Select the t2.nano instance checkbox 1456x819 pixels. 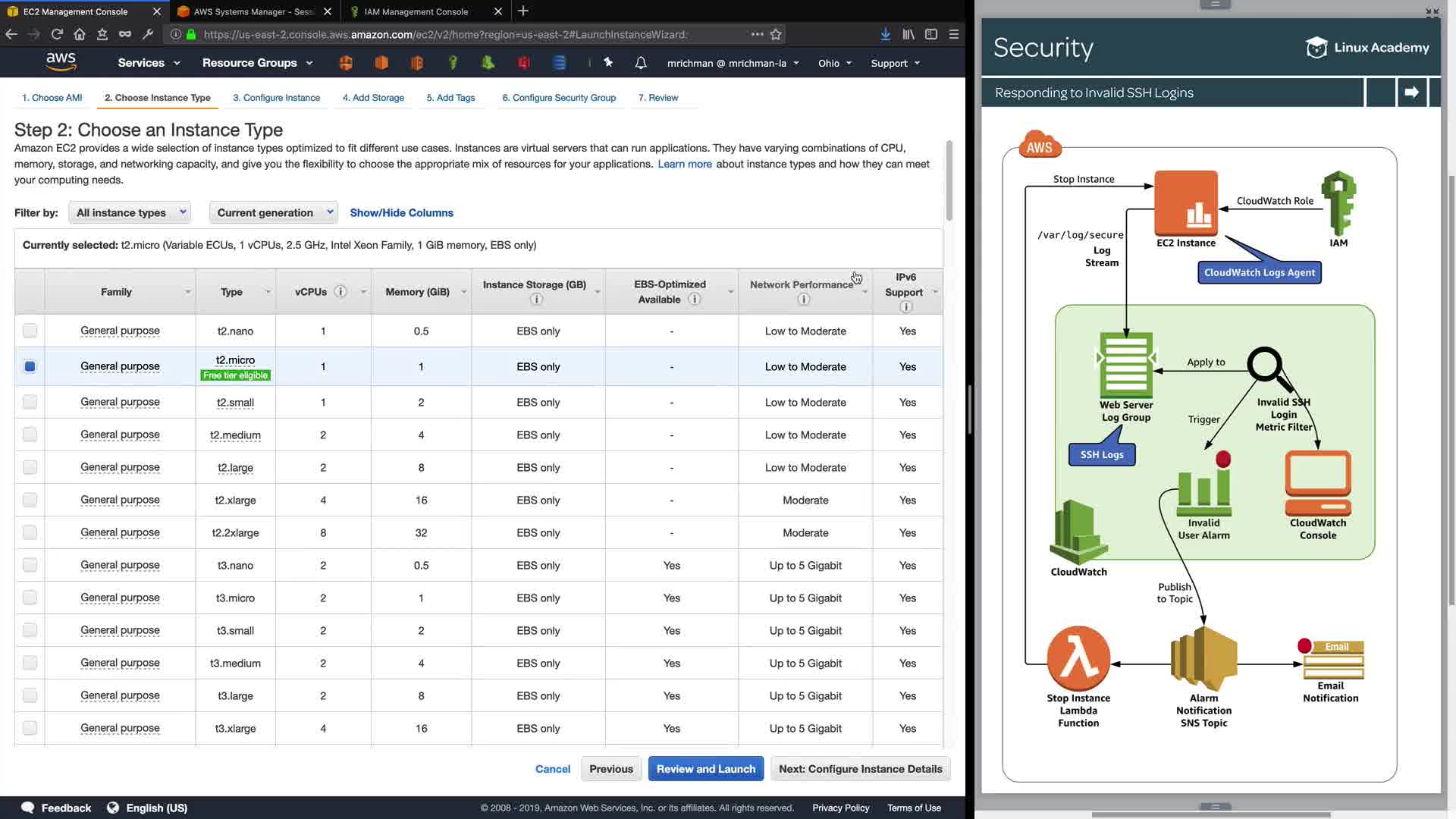pyautogui.click(x=30, y=331)
